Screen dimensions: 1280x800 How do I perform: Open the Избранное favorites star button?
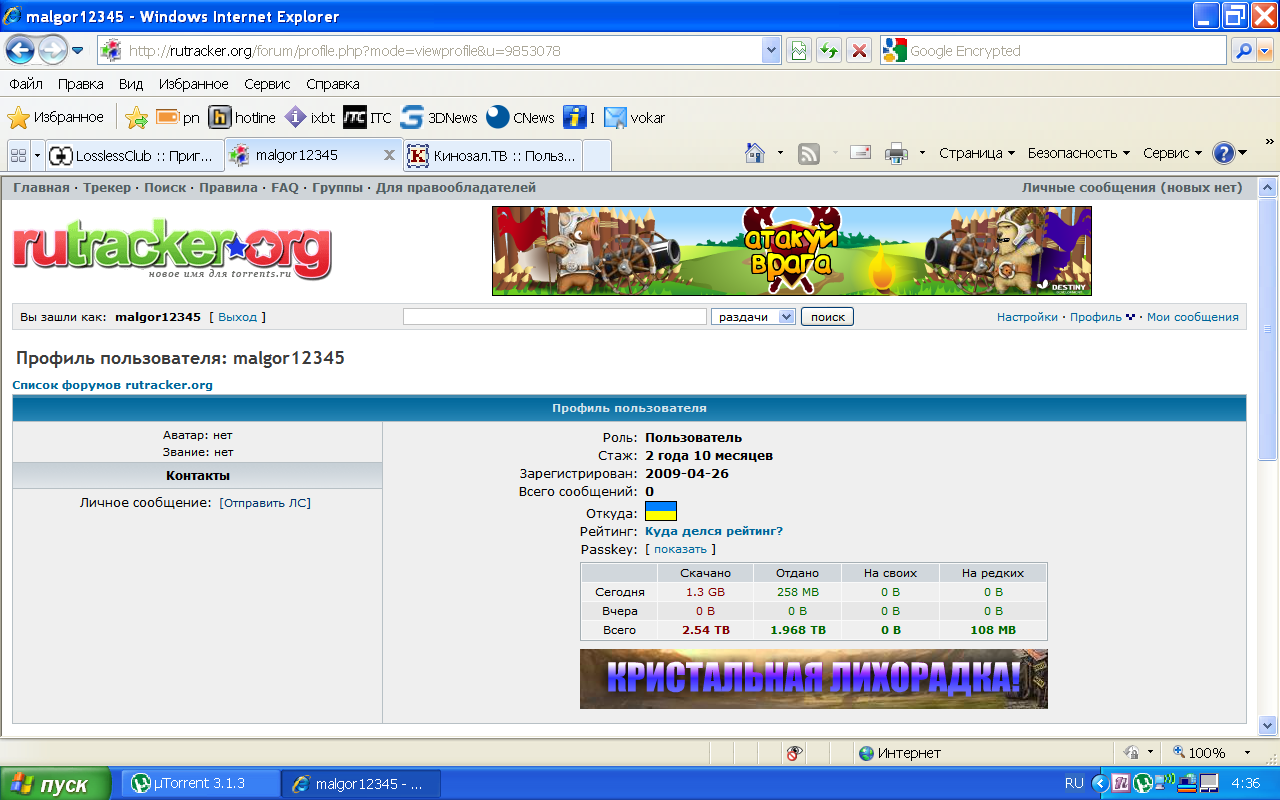tap(56, 118)
